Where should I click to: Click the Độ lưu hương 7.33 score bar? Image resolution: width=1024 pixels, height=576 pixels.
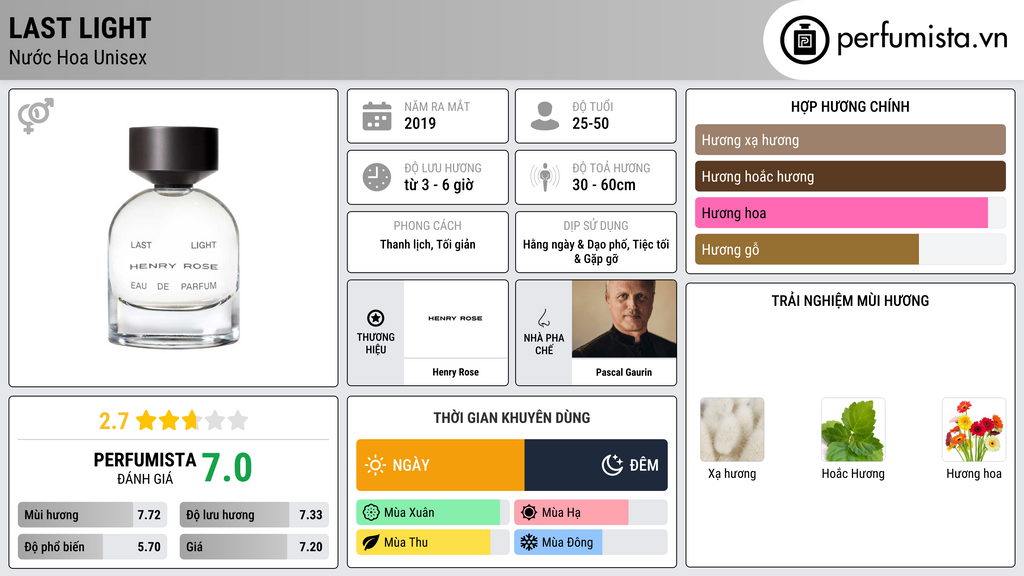tap(254, 515)
